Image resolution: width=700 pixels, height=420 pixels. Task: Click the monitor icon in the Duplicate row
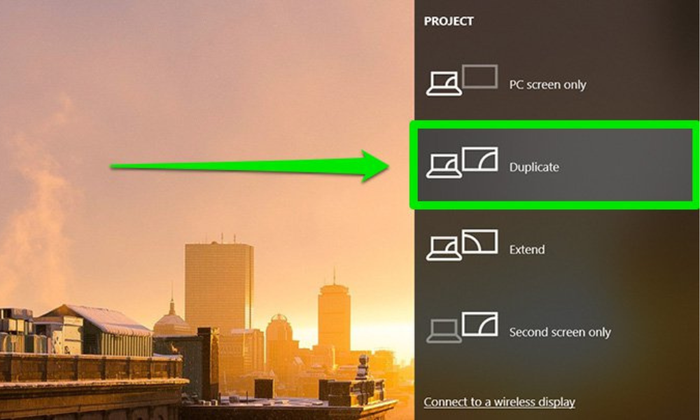480,159
